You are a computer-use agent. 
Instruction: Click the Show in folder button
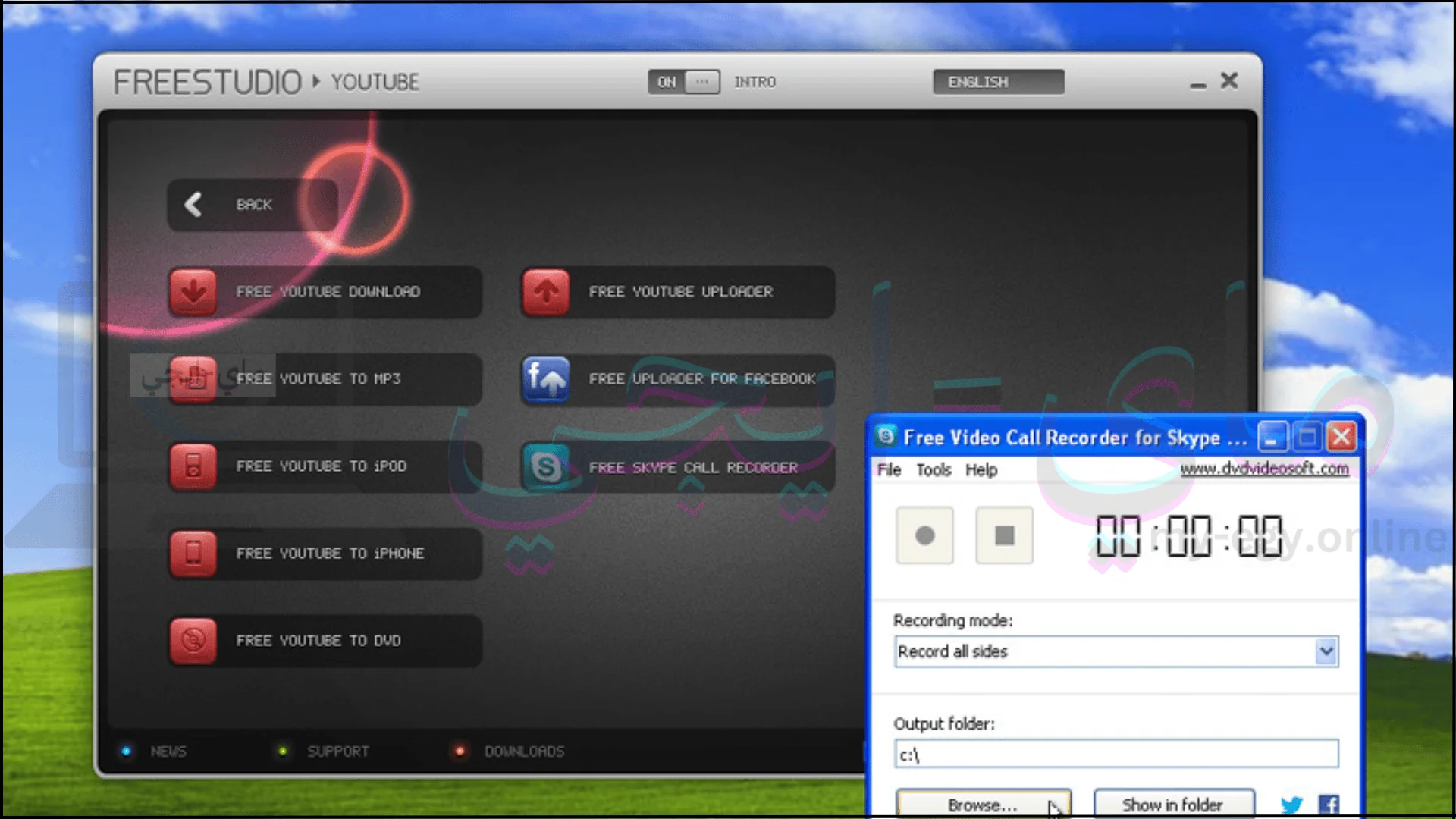click(x=1173, y=804)
